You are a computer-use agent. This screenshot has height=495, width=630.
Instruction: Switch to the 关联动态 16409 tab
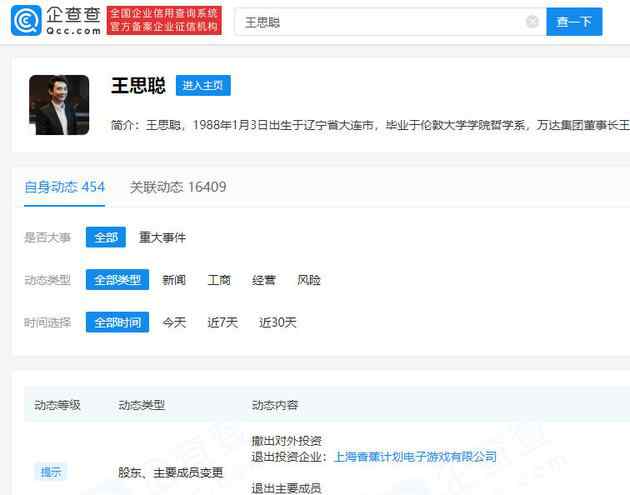click(x=178, y=187)
